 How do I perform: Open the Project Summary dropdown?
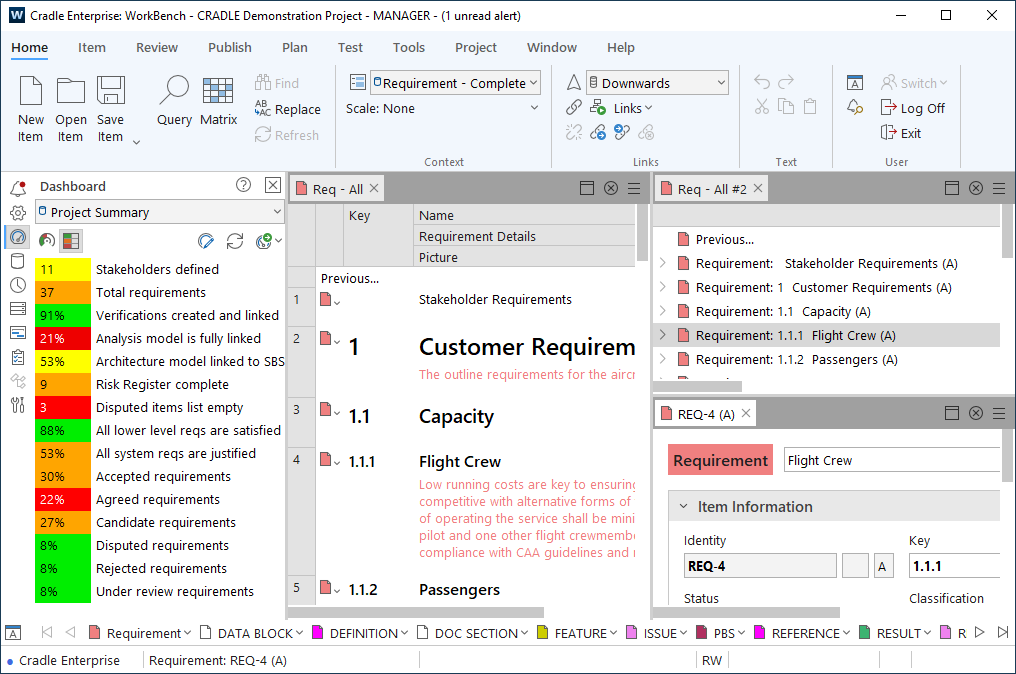click(x=159, y=212)
